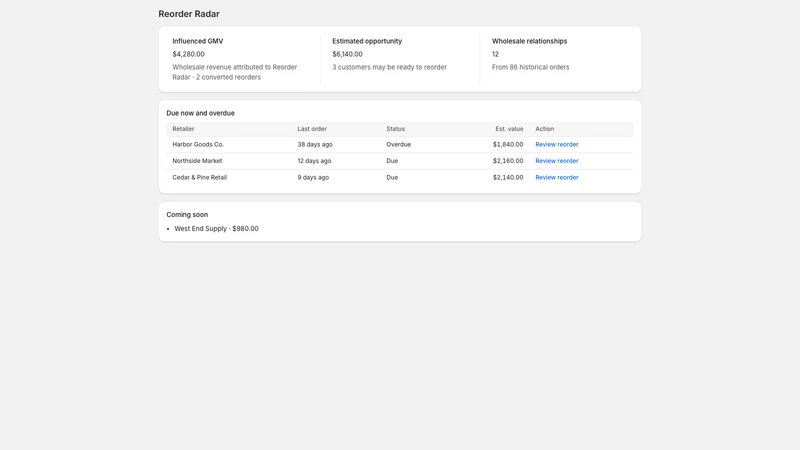Click the West End Supply · $980.00 item
The height and width of the screenshot is (450, 800).
click(216, 229)
